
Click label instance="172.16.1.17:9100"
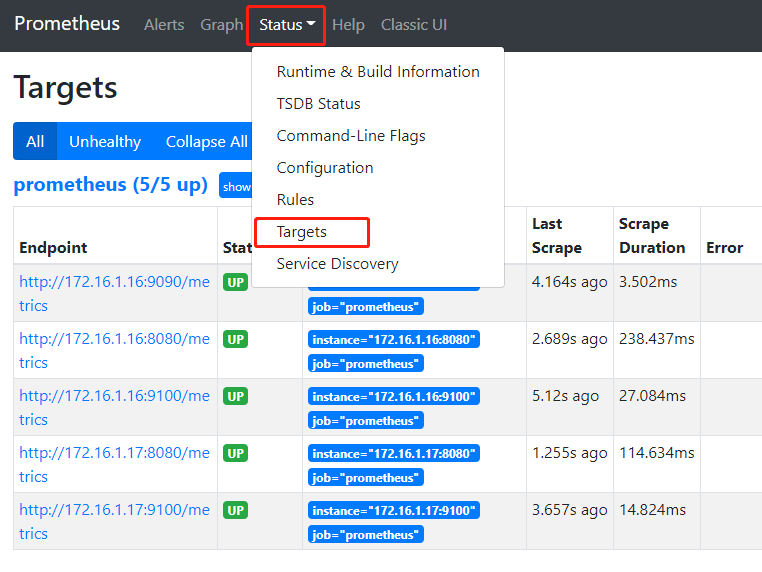click(394, 510)
